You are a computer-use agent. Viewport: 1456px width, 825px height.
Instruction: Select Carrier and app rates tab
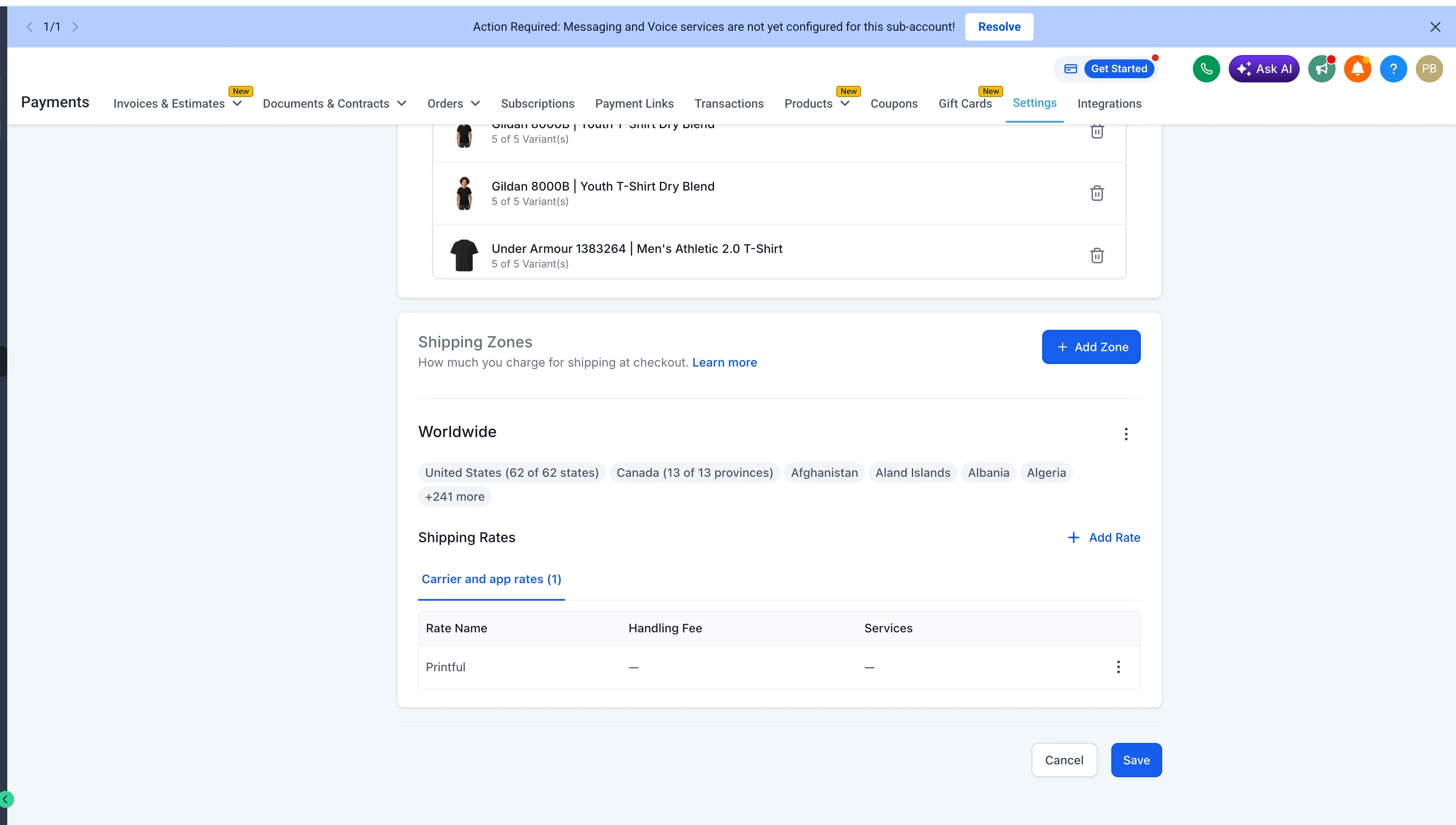(x=491, y=579)
